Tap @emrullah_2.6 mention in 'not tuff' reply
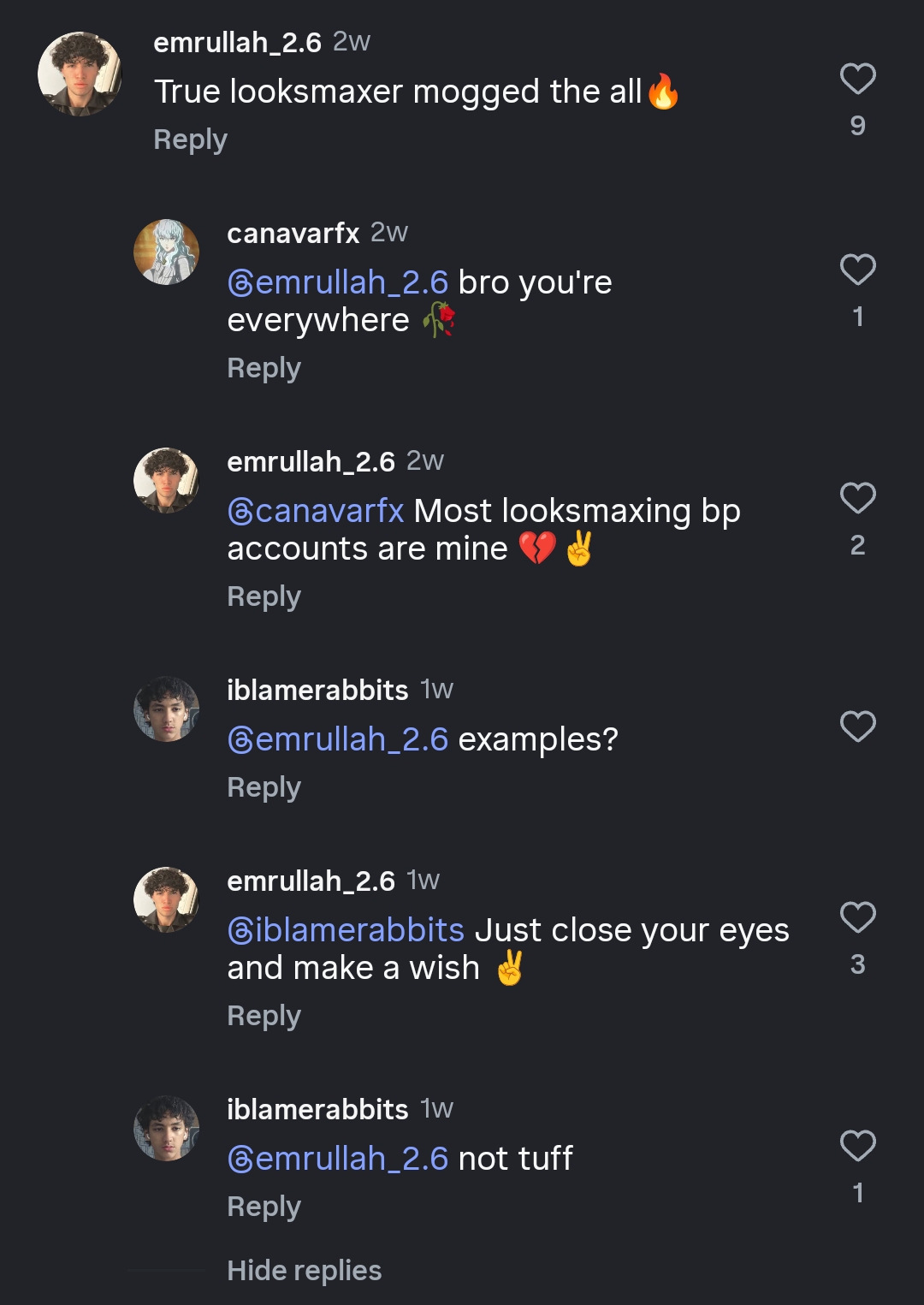Screen dimensions: 924x1305 coord(338,1159)
